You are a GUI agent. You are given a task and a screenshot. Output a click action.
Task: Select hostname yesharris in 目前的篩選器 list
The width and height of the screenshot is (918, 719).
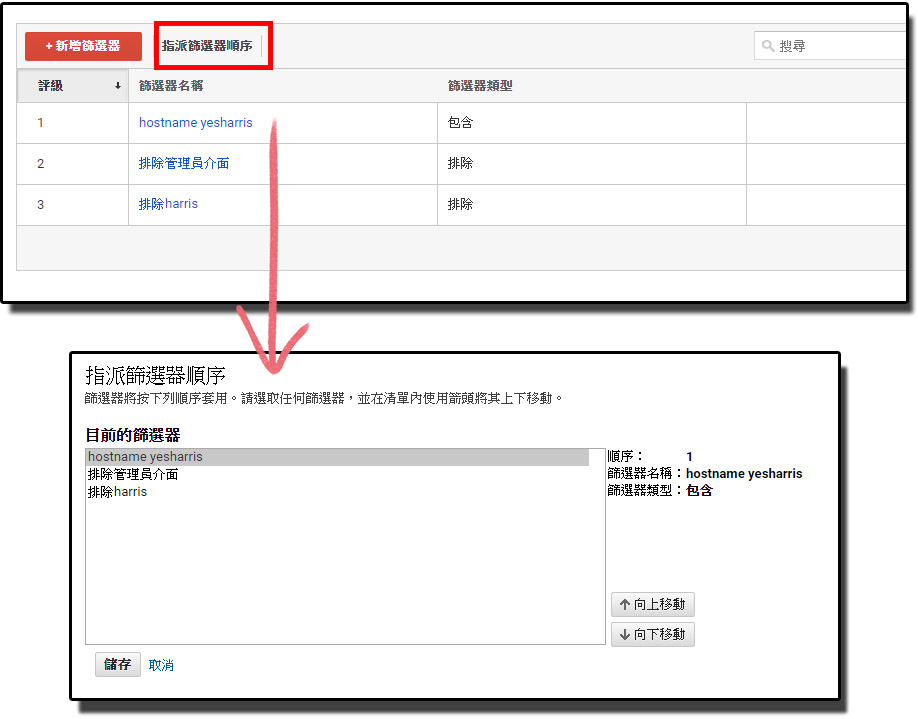[x=145, y=457]
